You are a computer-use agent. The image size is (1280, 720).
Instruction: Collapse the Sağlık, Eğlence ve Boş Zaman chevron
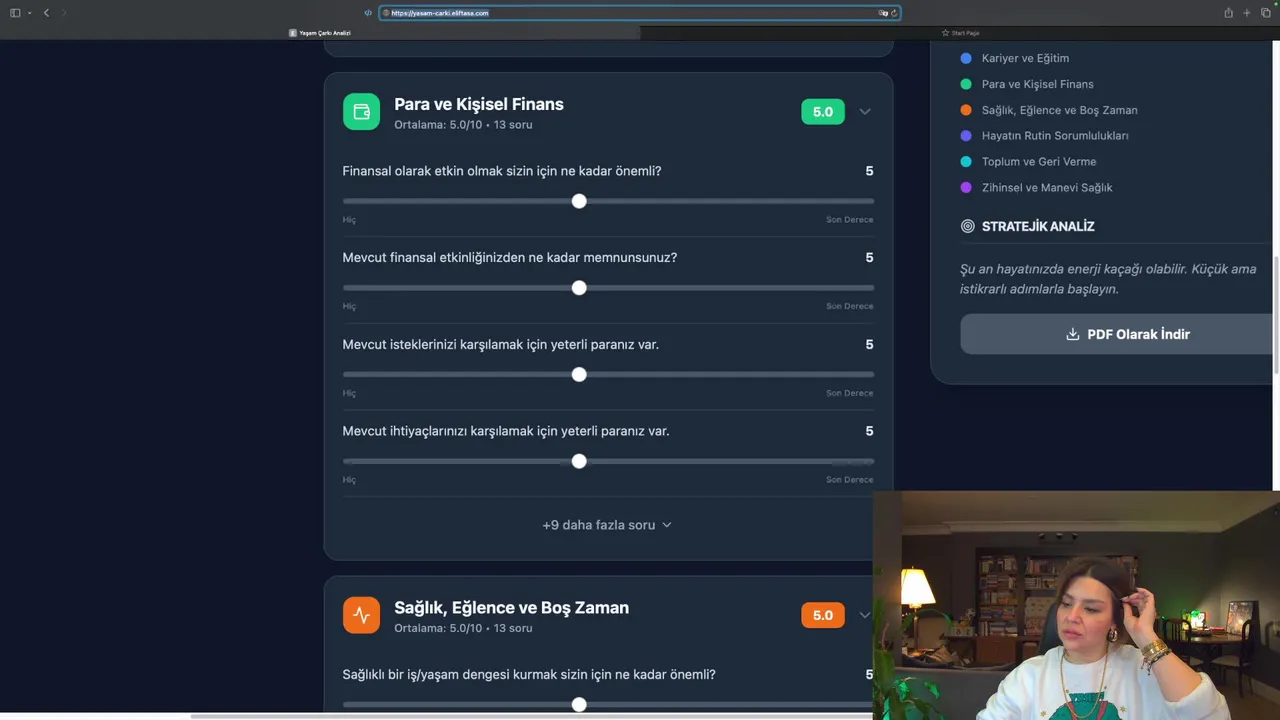pyautogui.click(x=865, y=615)
